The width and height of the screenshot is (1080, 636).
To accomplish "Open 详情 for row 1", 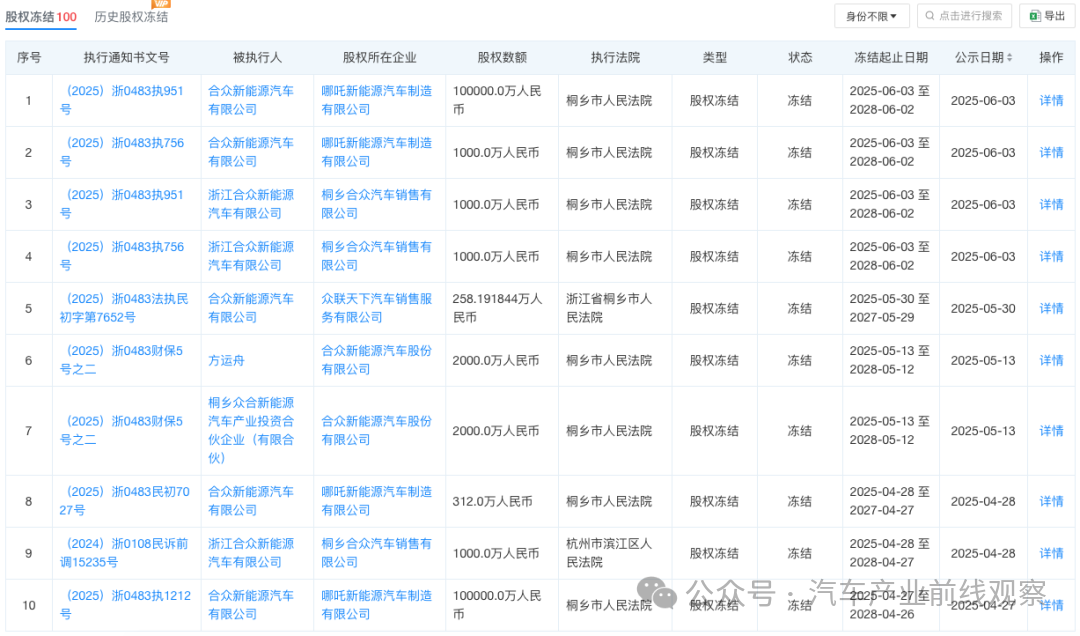I will [x=1051, y=101].
